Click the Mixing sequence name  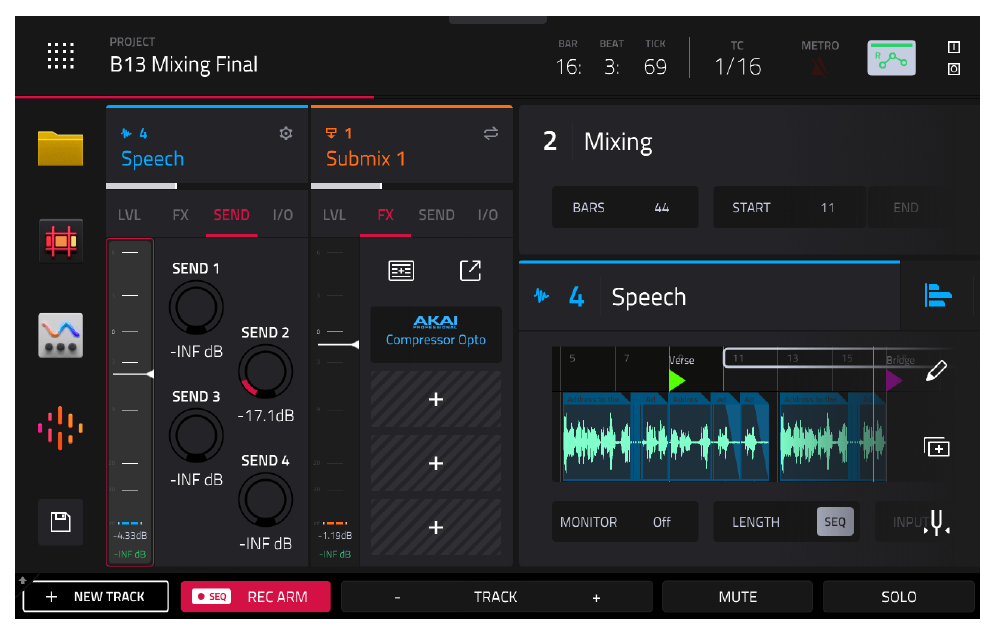pyautogui.click(x=618, y=142)
